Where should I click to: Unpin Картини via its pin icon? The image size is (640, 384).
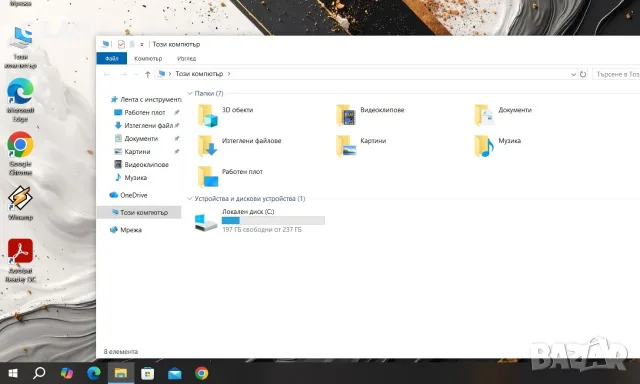[177, 152]
